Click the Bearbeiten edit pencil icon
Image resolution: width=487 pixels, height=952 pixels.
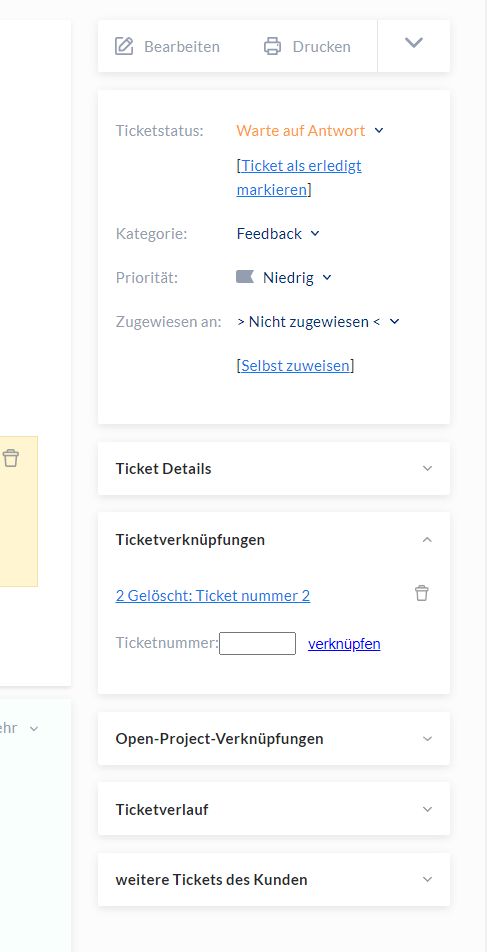point(124,46)
